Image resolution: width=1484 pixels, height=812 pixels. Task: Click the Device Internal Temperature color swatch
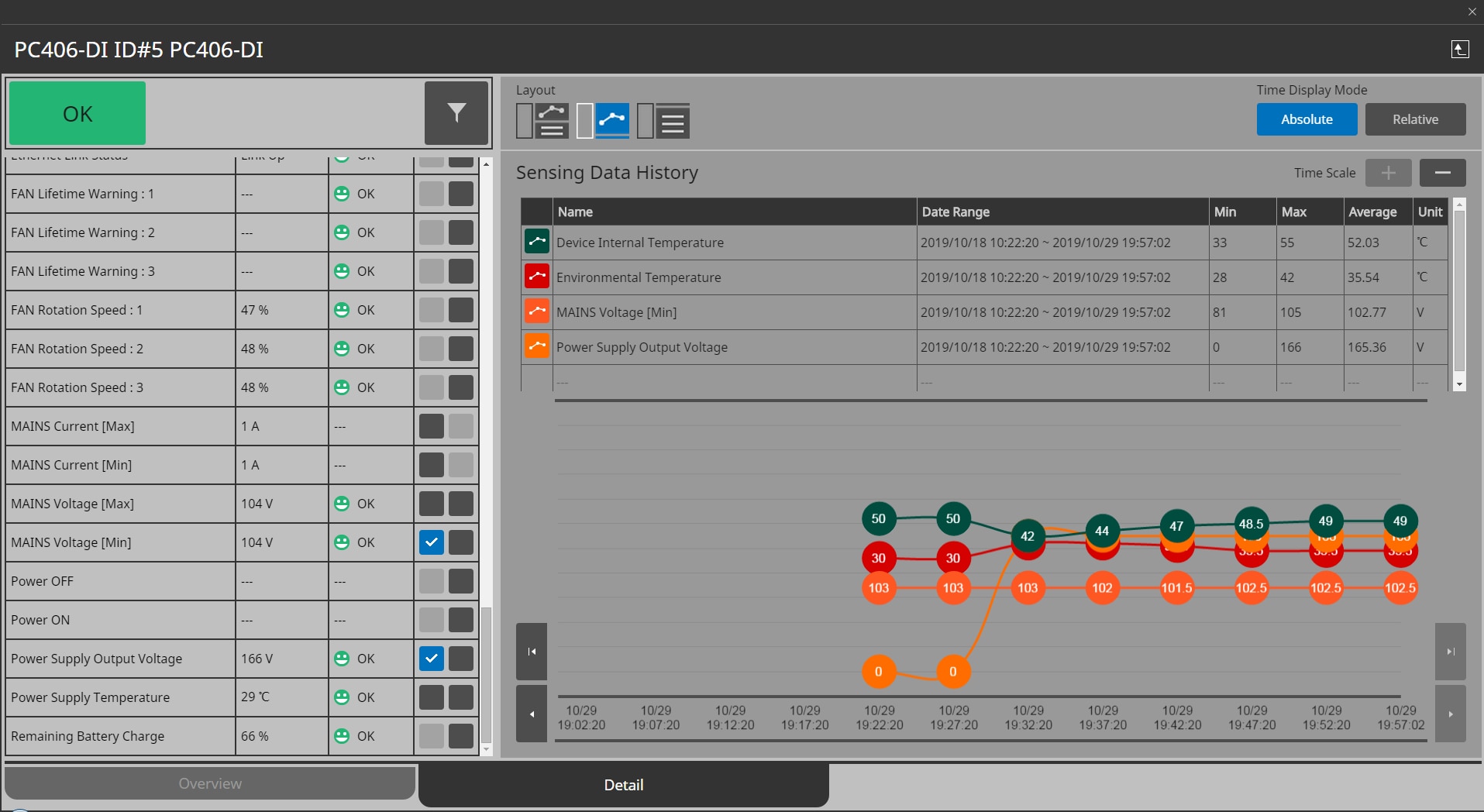[x=537, y=242]
